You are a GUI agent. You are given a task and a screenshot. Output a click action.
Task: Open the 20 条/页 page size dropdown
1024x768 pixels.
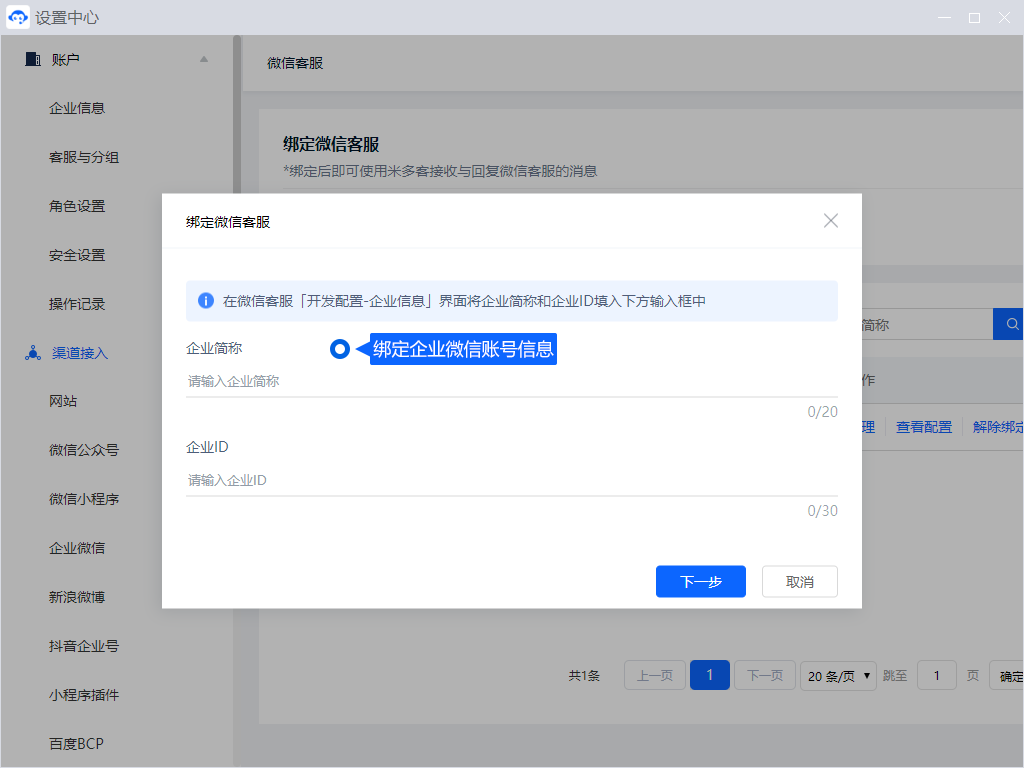click(x=838, y=676)
